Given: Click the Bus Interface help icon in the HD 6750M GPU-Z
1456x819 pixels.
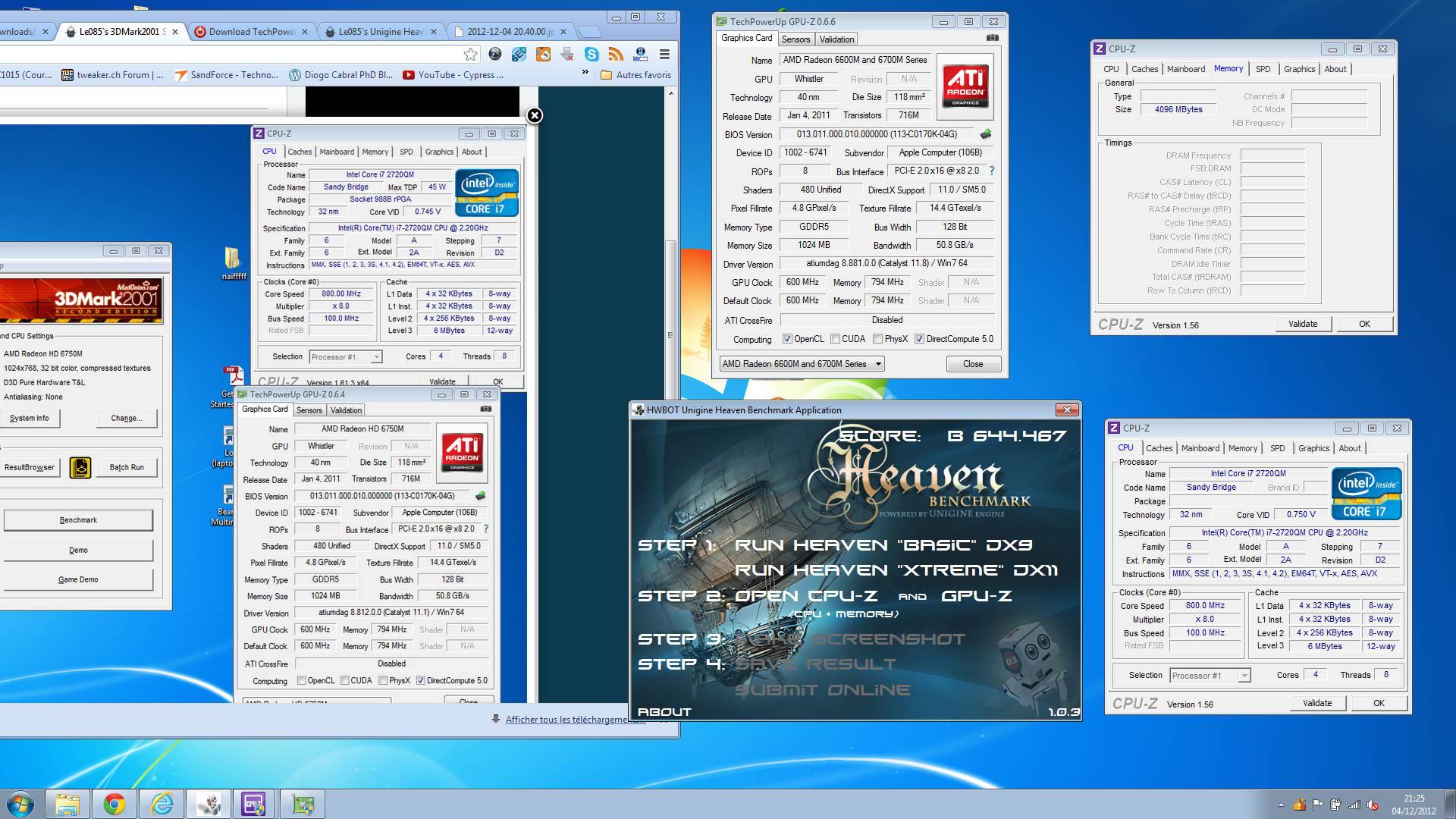Looking at the screenshot, I should tap(485, 529).
